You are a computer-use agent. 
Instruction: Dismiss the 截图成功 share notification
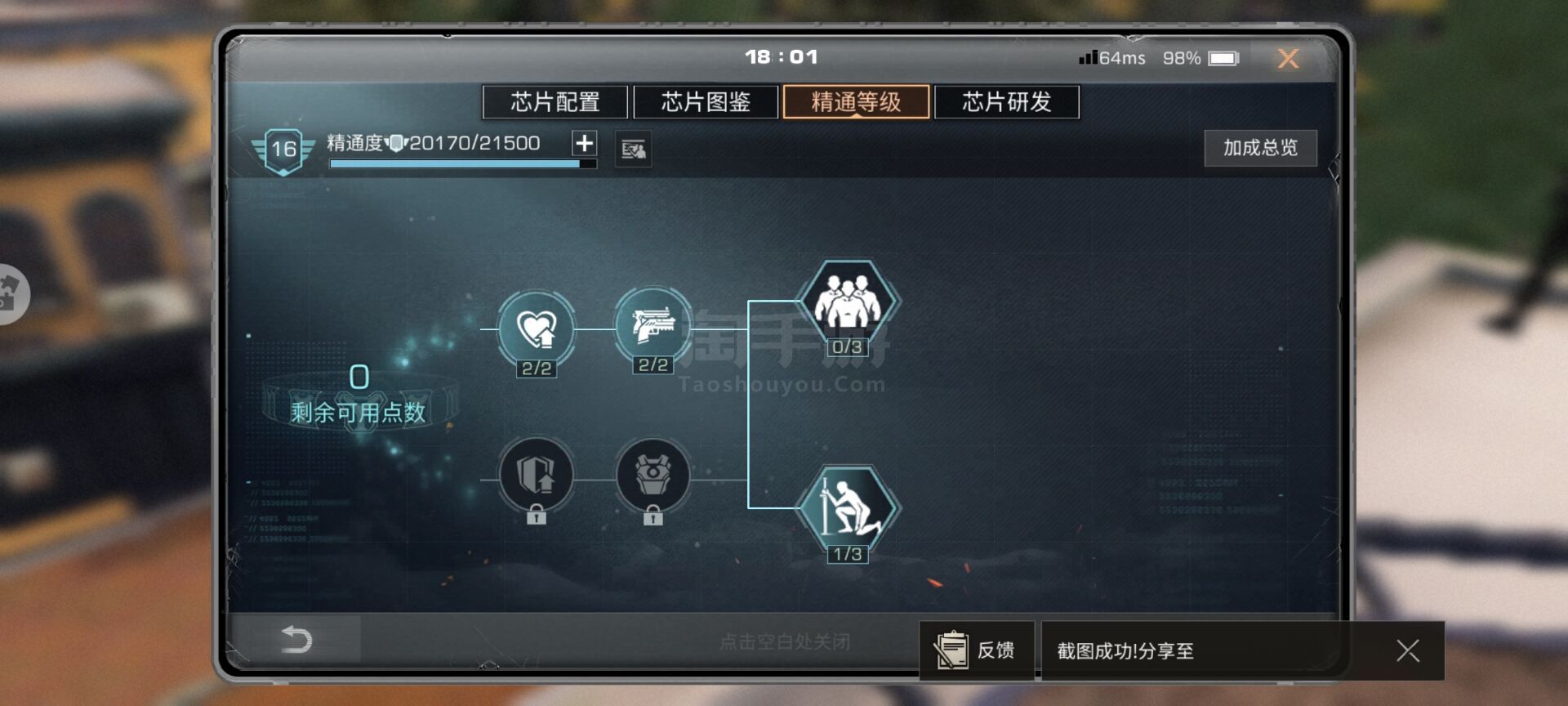[x=1407, y=650]
